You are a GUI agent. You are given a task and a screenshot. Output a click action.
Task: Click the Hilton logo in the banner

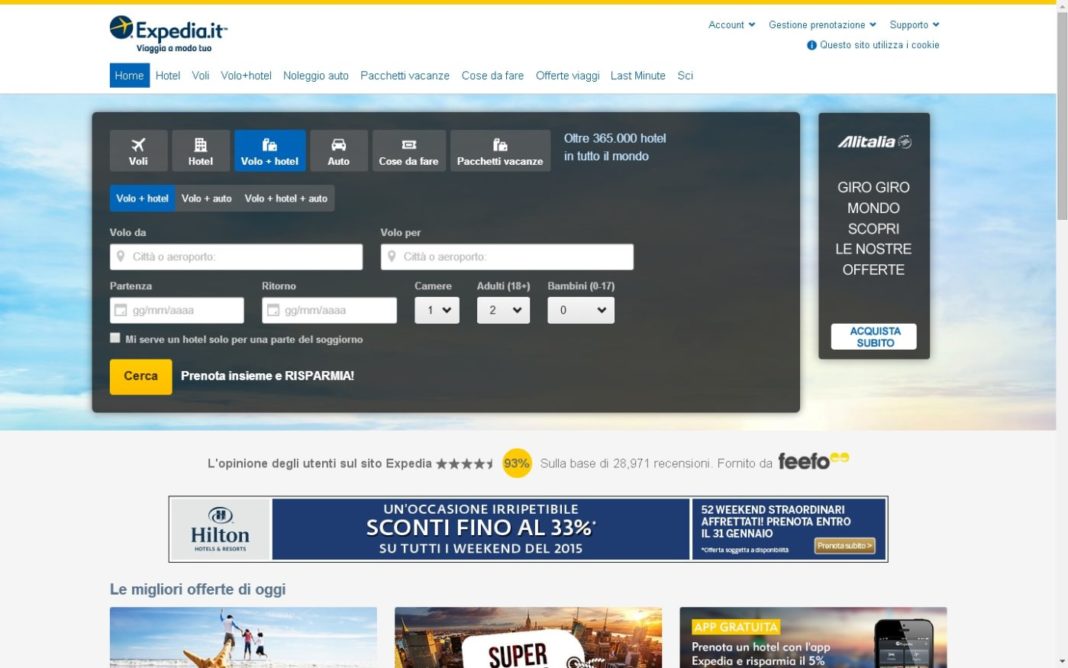click(220, 529)
